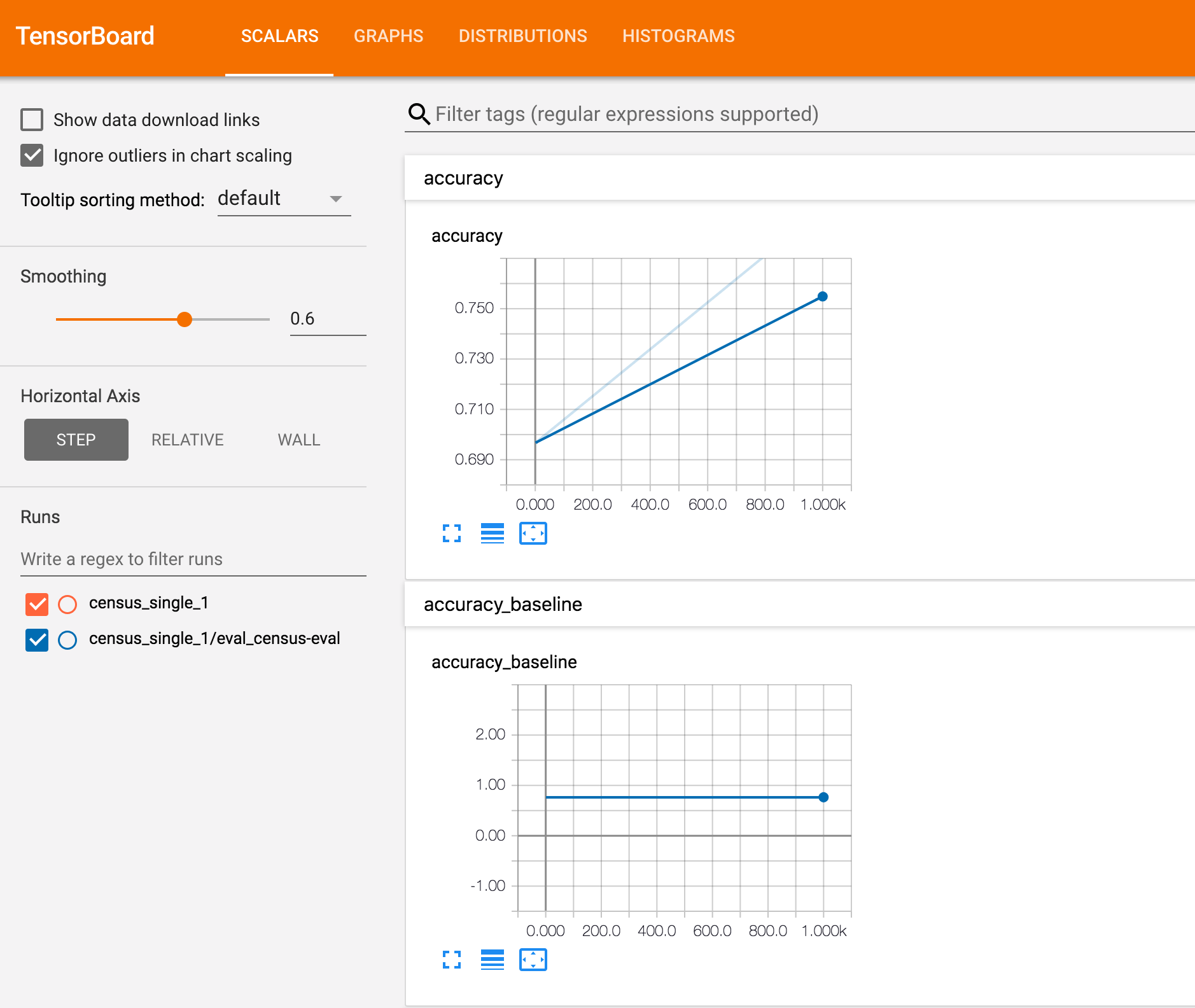This screenshot has width=1195, height=1008.
Task: Uncheck the census_single_1/eval_census-eval run checkbox
Action: tap(37, 640)
